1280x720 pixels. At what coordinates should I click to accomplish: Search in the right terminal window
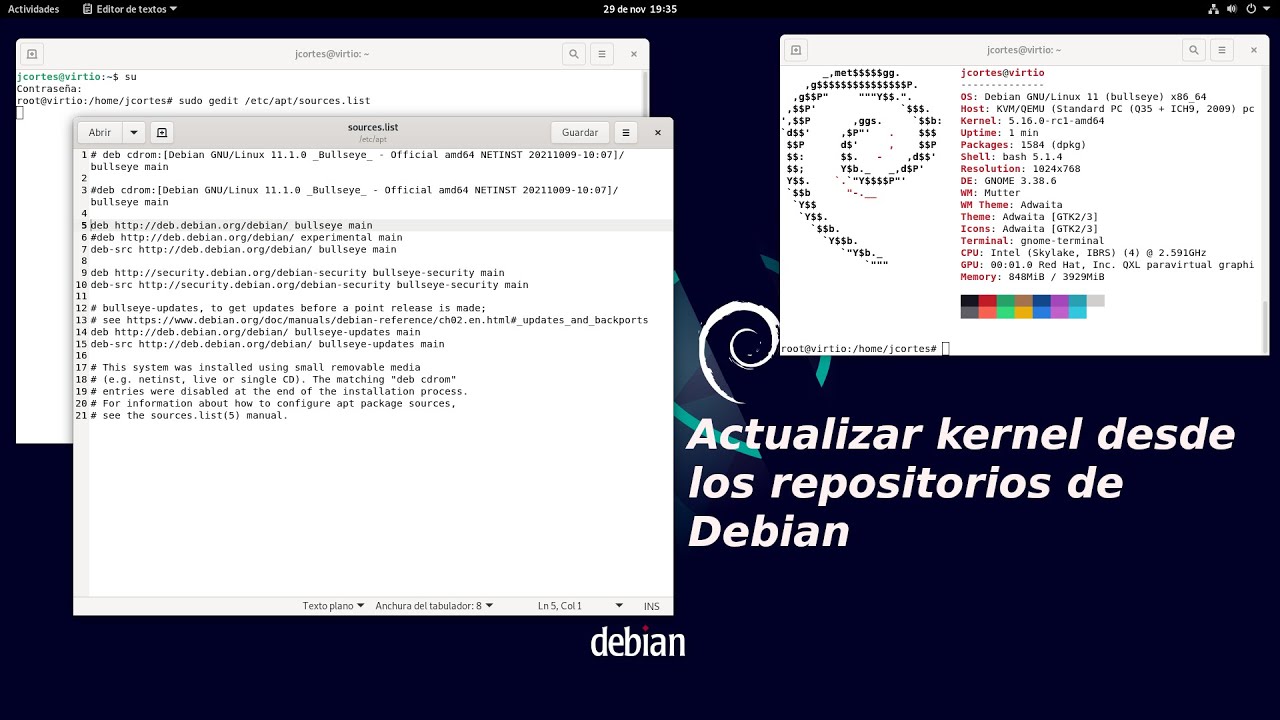pos(1193,49)
